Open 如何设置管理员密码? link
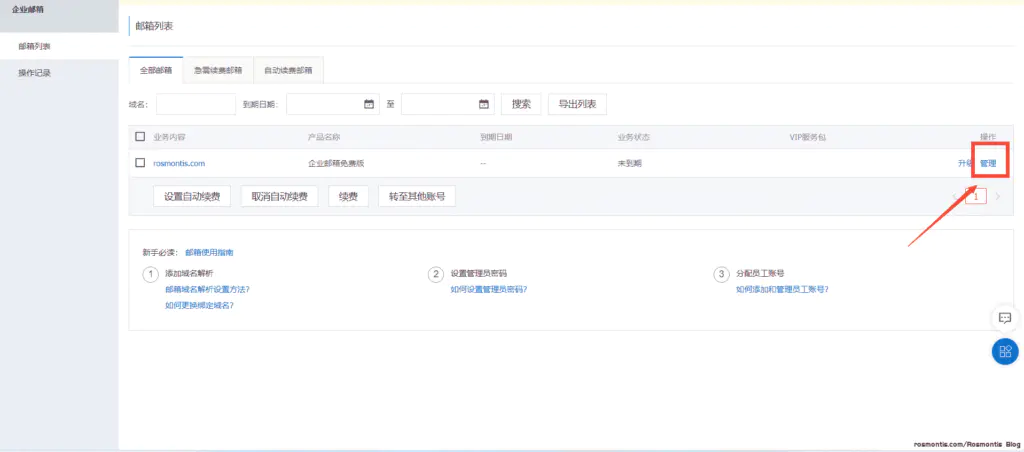Image resolution: width=1024 pixels, height=452 pixels. click(x=488, y=289)
